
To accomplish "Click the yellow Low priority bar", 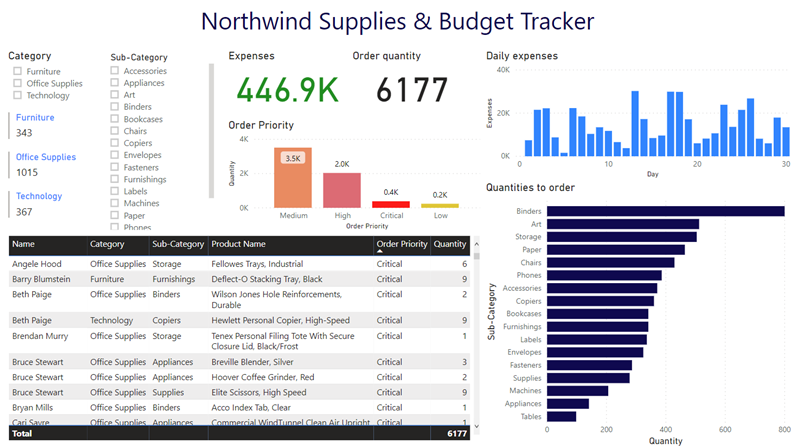I will (x=439, y=205).
